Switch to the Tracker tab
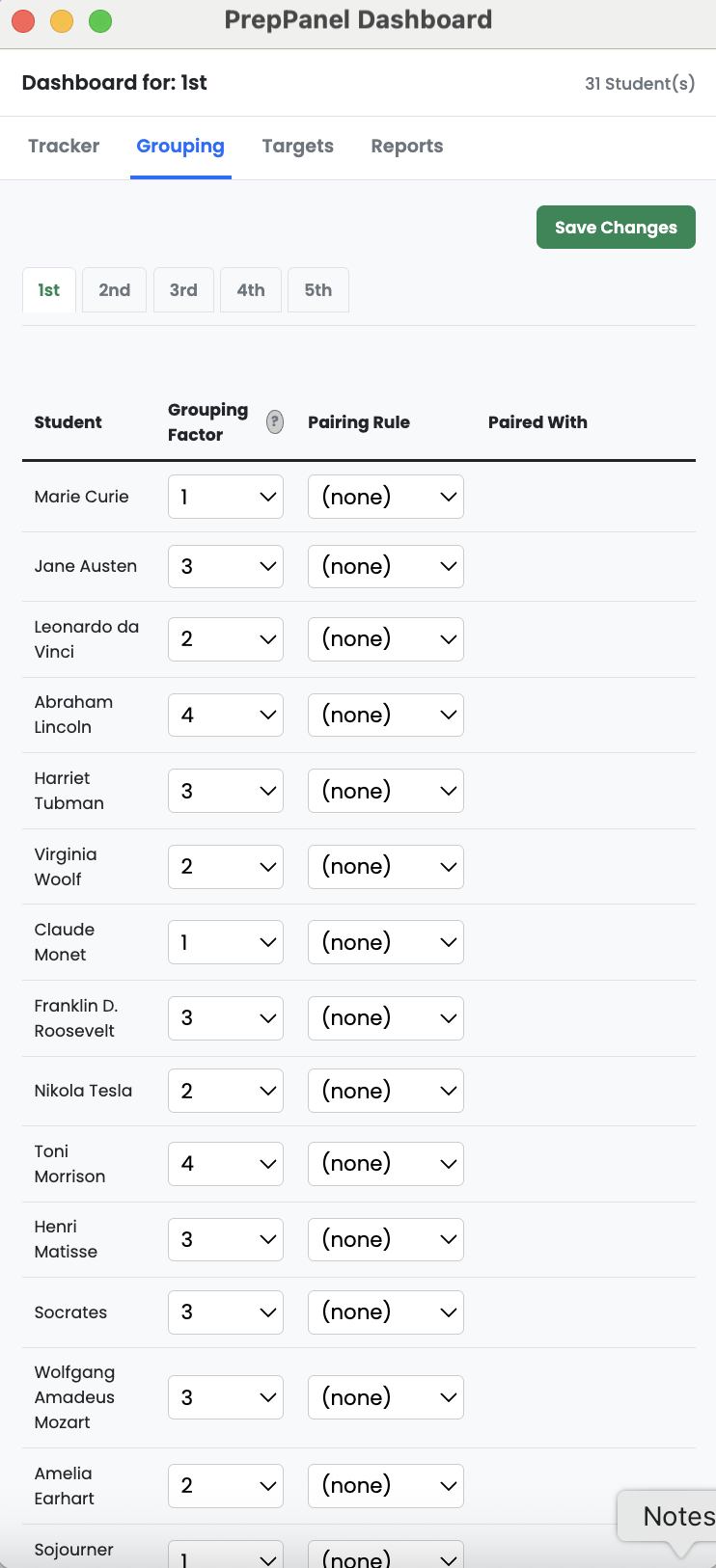 pyautogui.click(x=64, y=147)
